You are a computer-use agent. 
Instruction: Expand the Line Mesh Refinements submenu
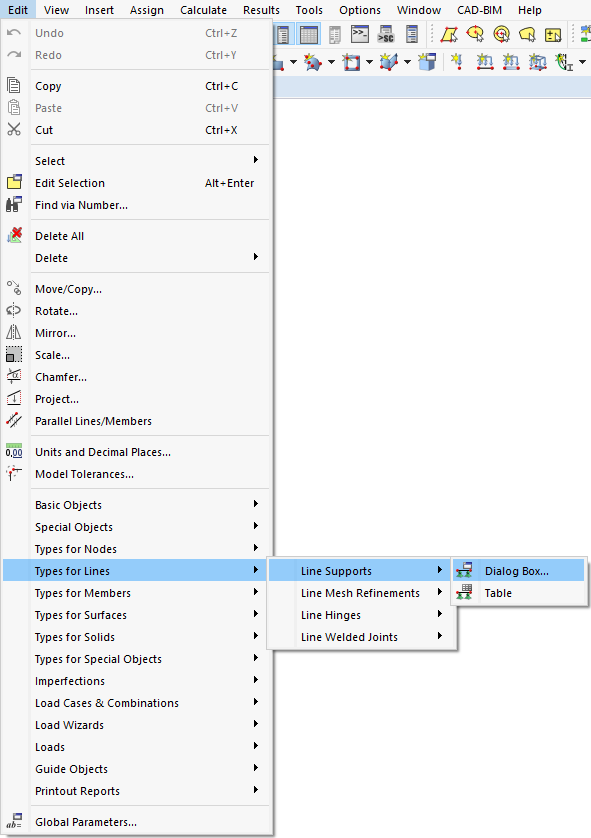[x=362, y=593]
